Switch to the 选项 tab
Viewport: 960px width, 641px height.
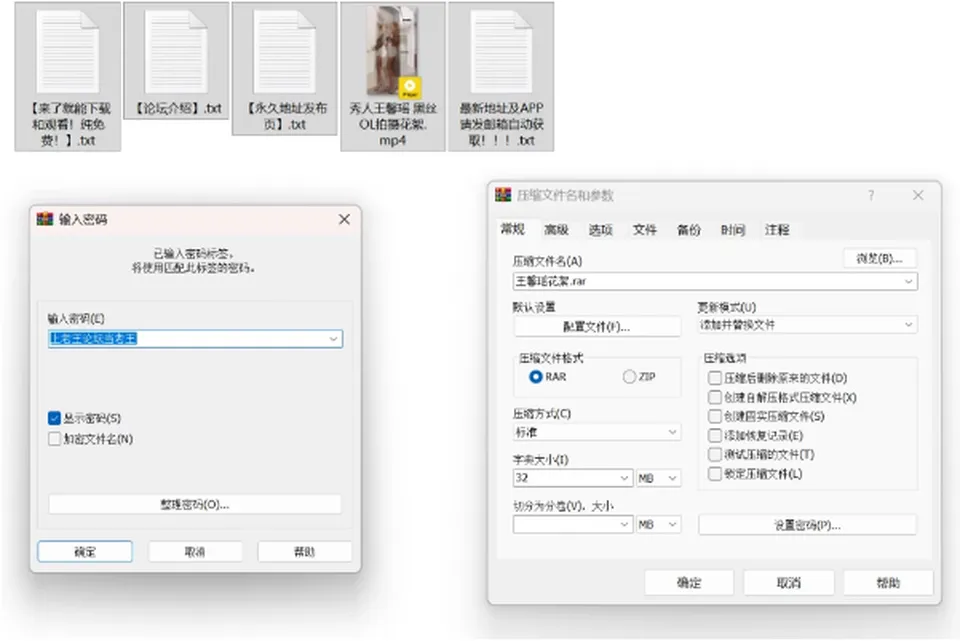[601, 230]
